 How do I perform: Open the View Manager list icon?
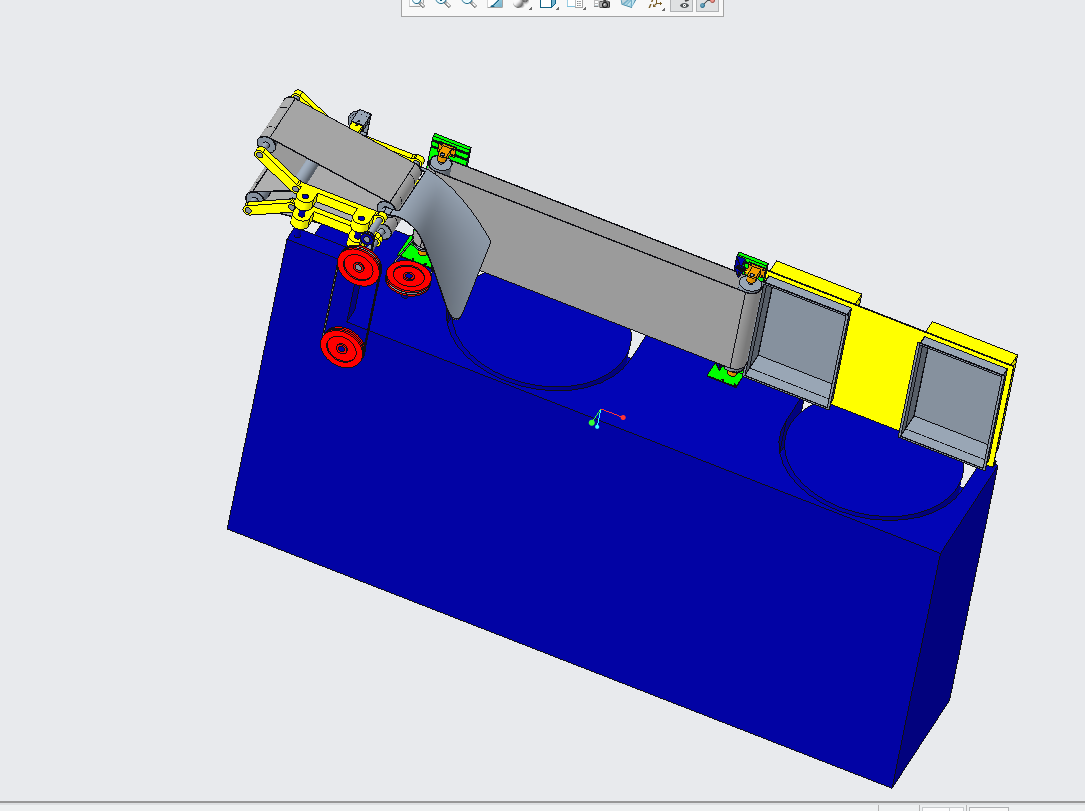pos(576,3)
